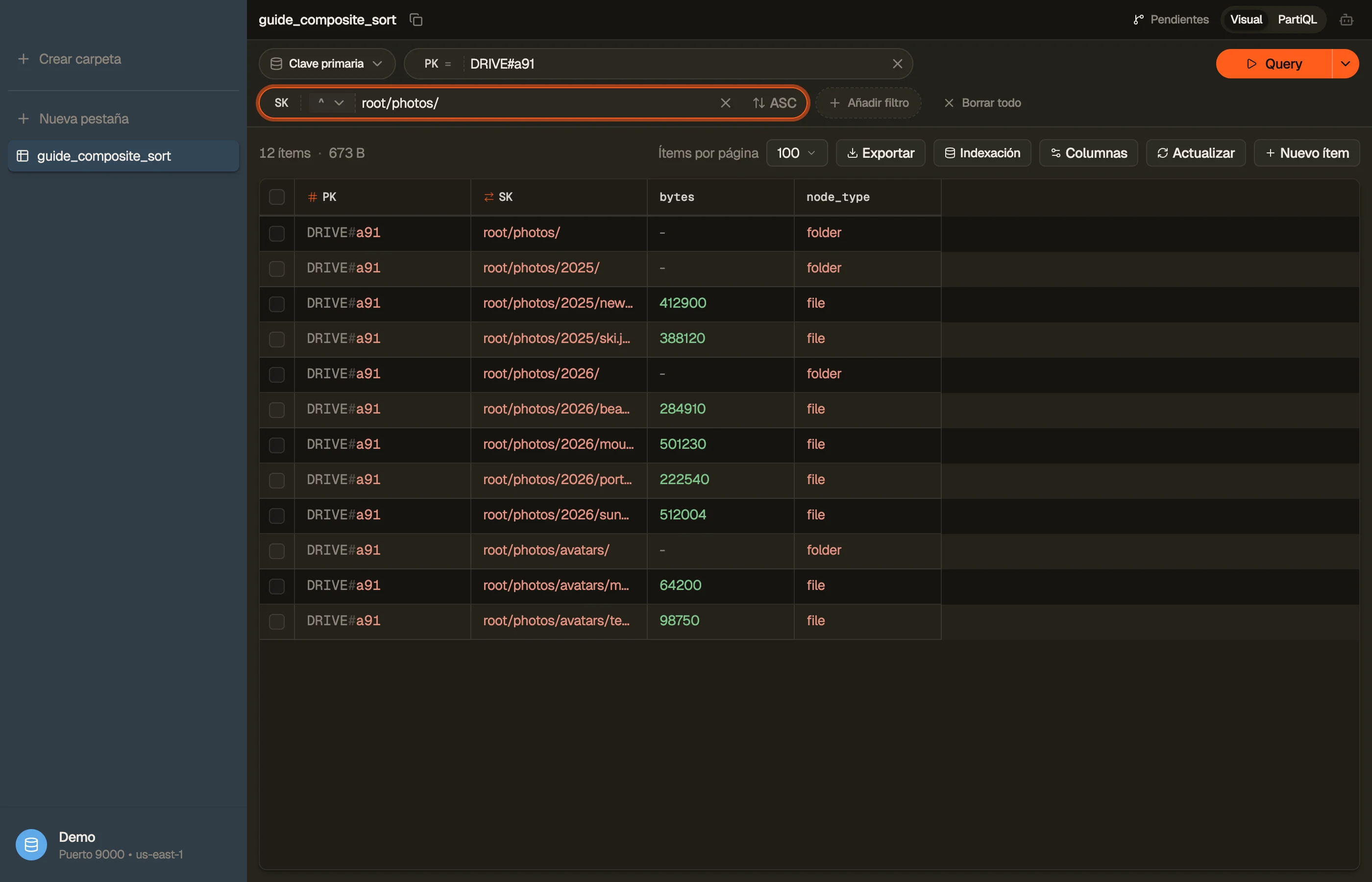
Task: Toggle the ASC sort order
Action: [x=774, y=102]
